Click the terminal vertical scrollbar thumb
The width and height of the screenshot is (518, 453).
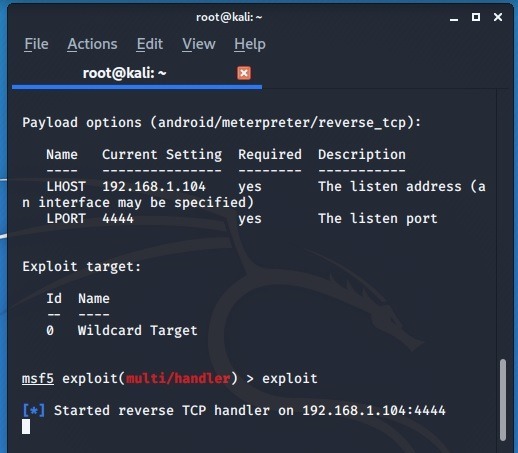(x=503, y=400)
